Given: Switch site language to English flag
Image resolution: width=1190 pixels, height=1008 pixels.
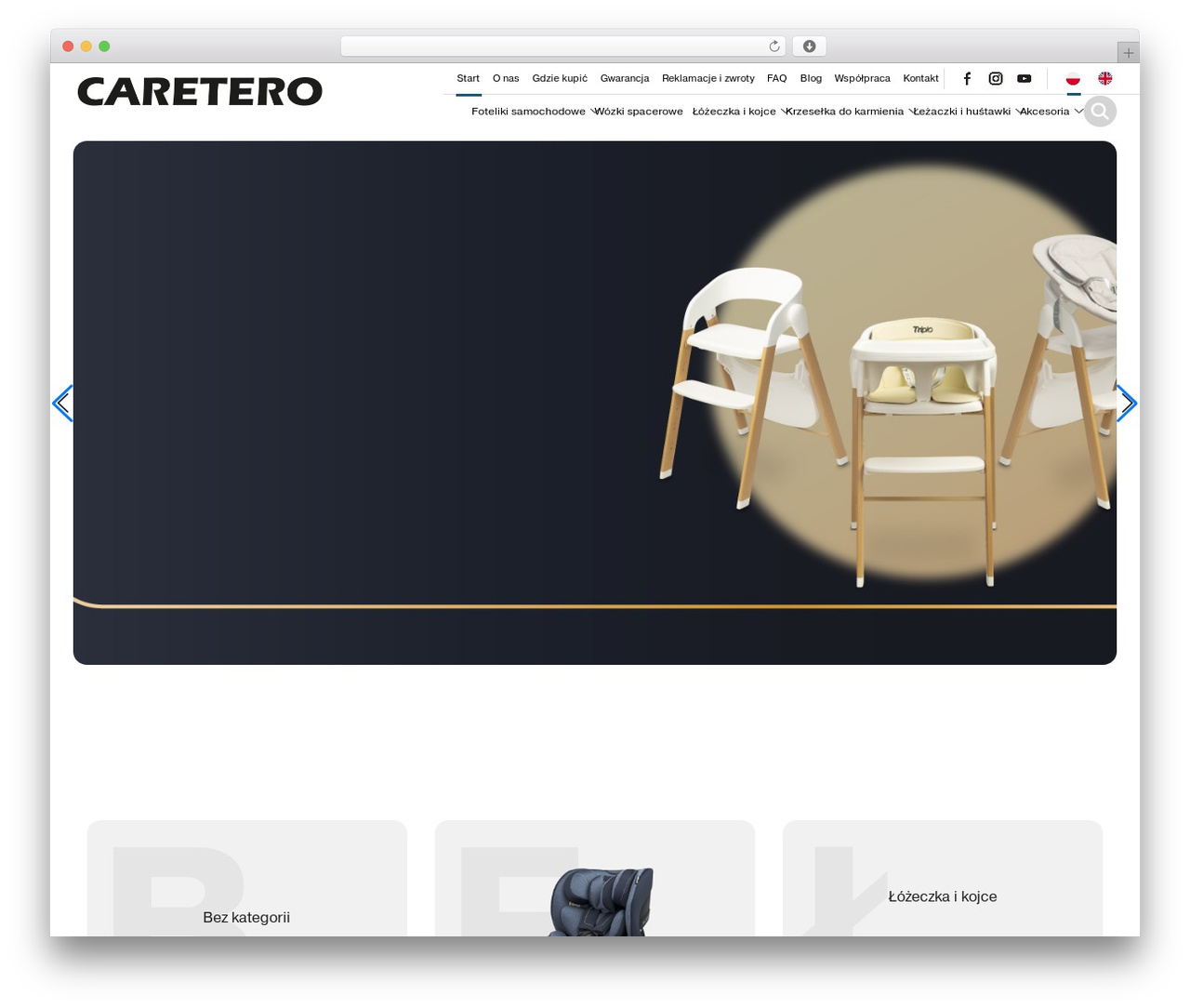Looking at the screenshot, I should 1104,79.
